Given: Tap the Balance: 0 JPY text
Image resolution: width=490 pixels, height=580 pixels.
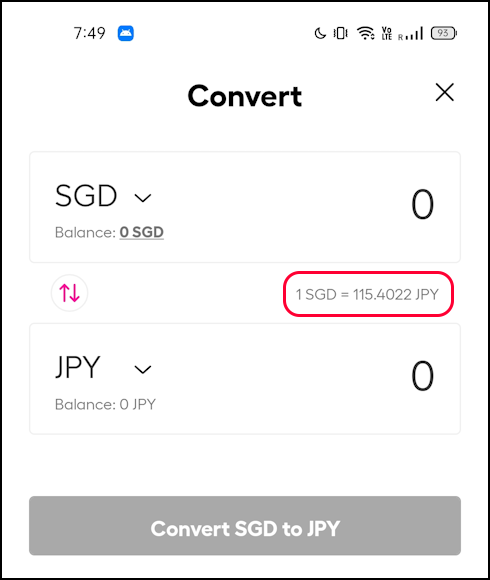Looking at the screenshot, I should coord(105,404).
